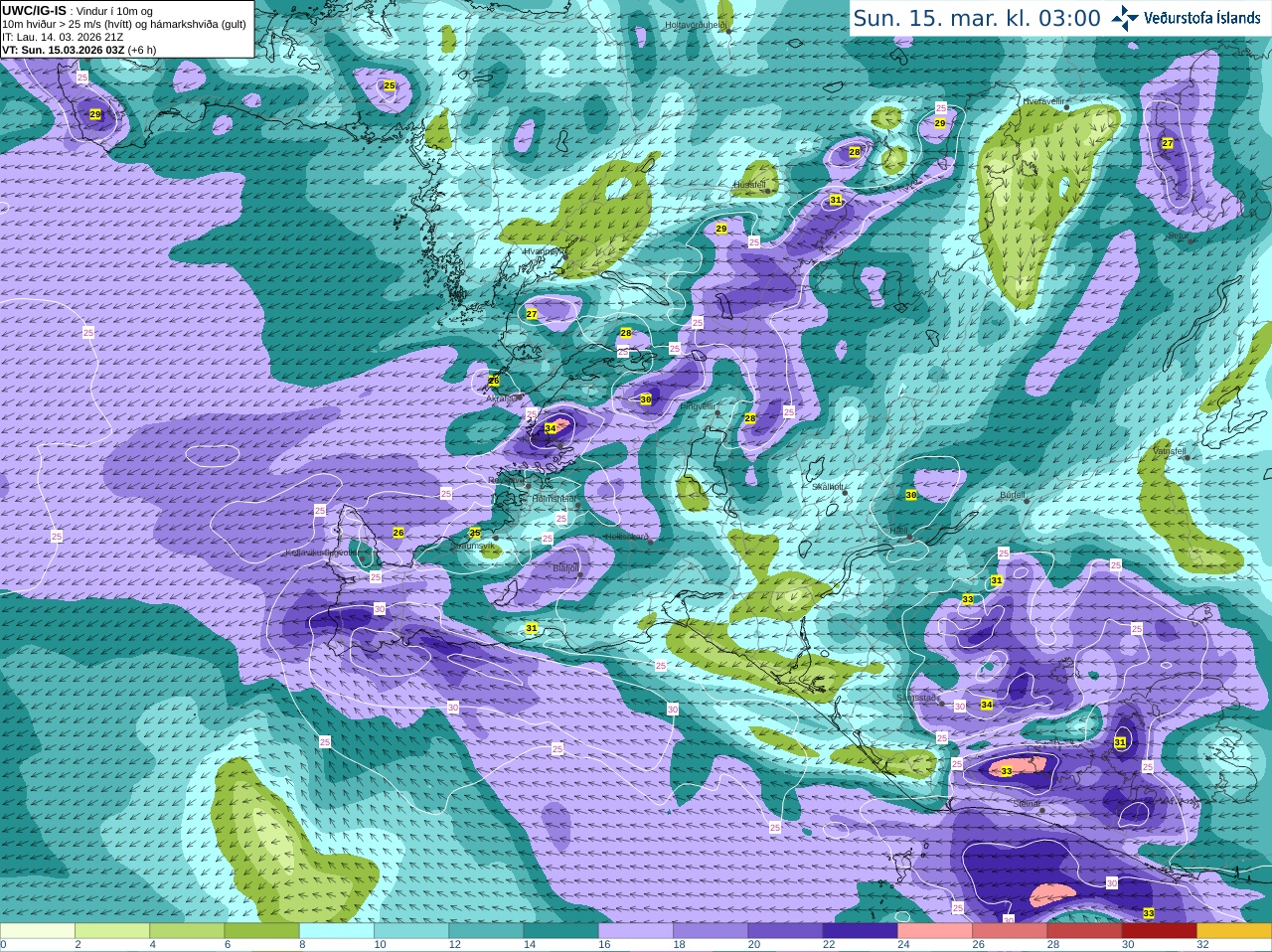Image resolution: width=1272 pixels, height=952 pixels.
Task: Click the Þingvellir station label
Action: click(x=698, y=406)
